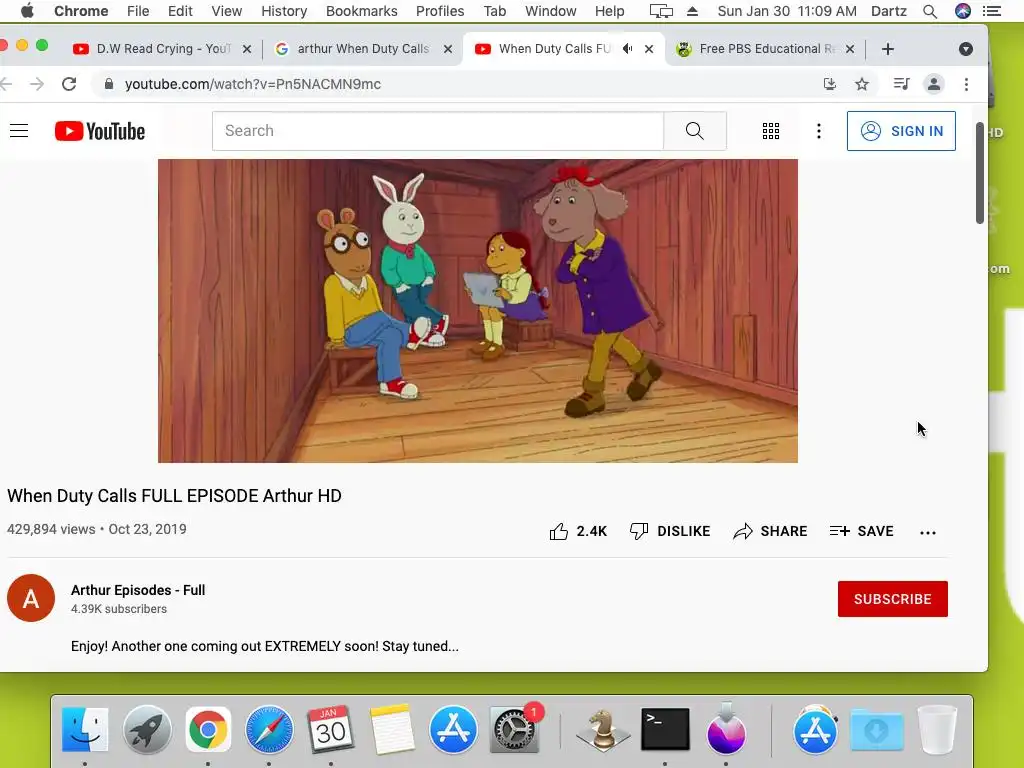This screenshot has height=768, width=1024.
Task: Go forward in browser history
Action: tap(37, 84)
